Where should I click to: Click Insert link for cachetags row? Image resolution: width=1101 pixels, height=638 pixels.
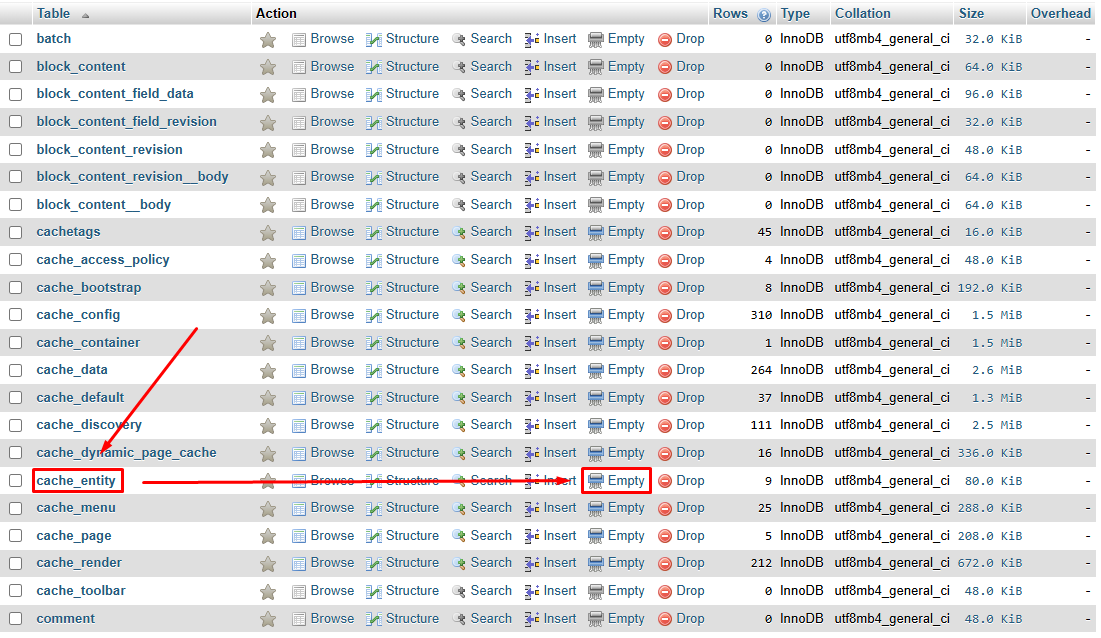560,232
